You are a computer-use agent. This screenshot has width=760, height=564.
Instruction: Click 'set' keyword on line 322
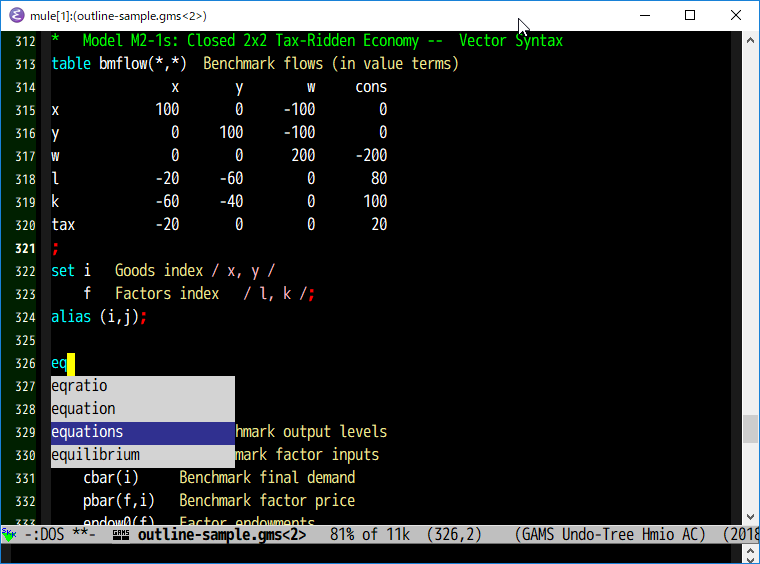click(63, 270)
